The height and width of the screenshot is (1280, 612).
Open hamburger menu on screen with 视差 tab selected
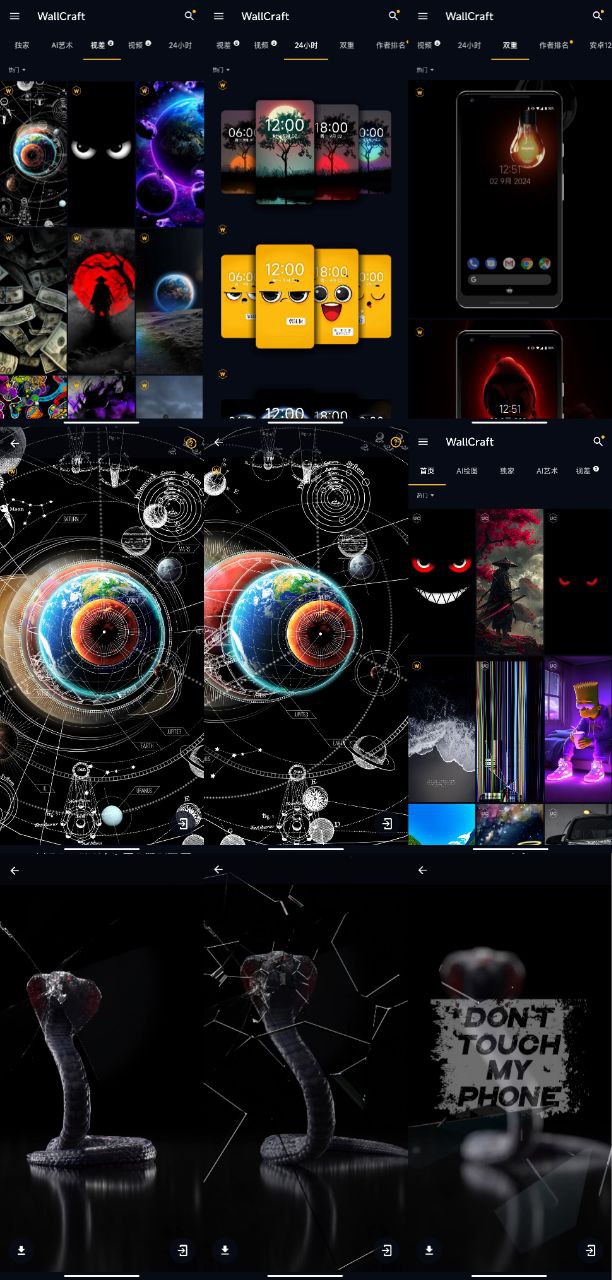click(14, 16)
